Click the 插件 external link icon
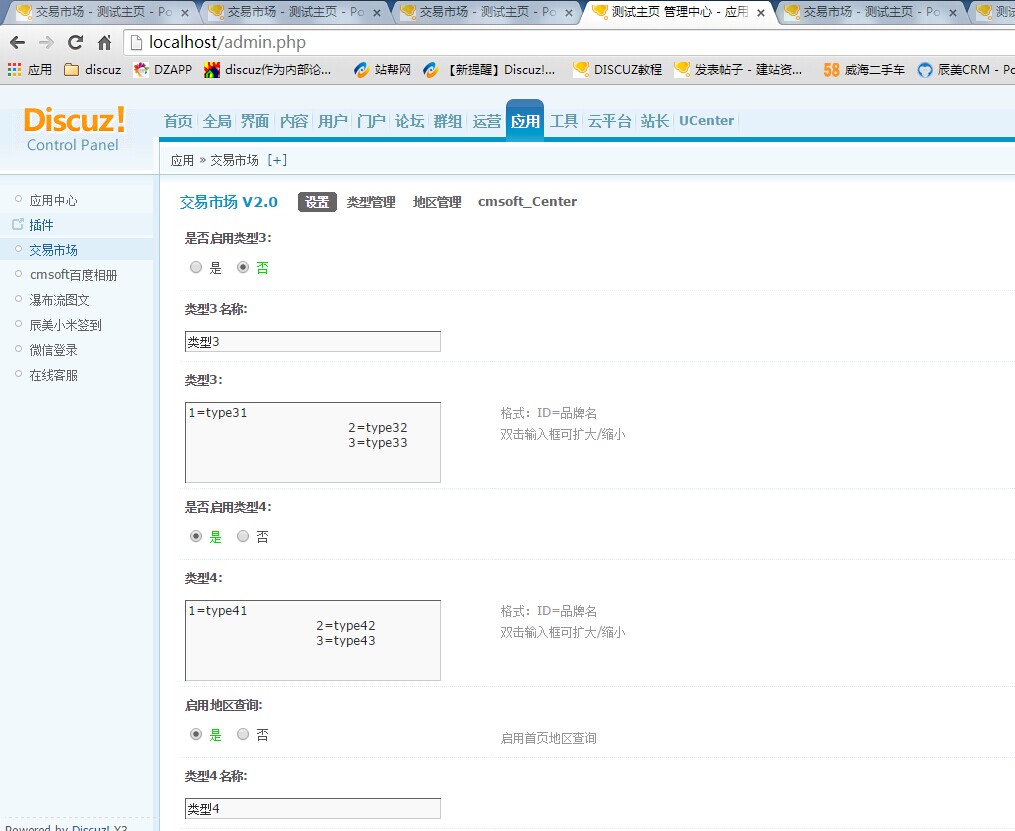 point(17,225)
